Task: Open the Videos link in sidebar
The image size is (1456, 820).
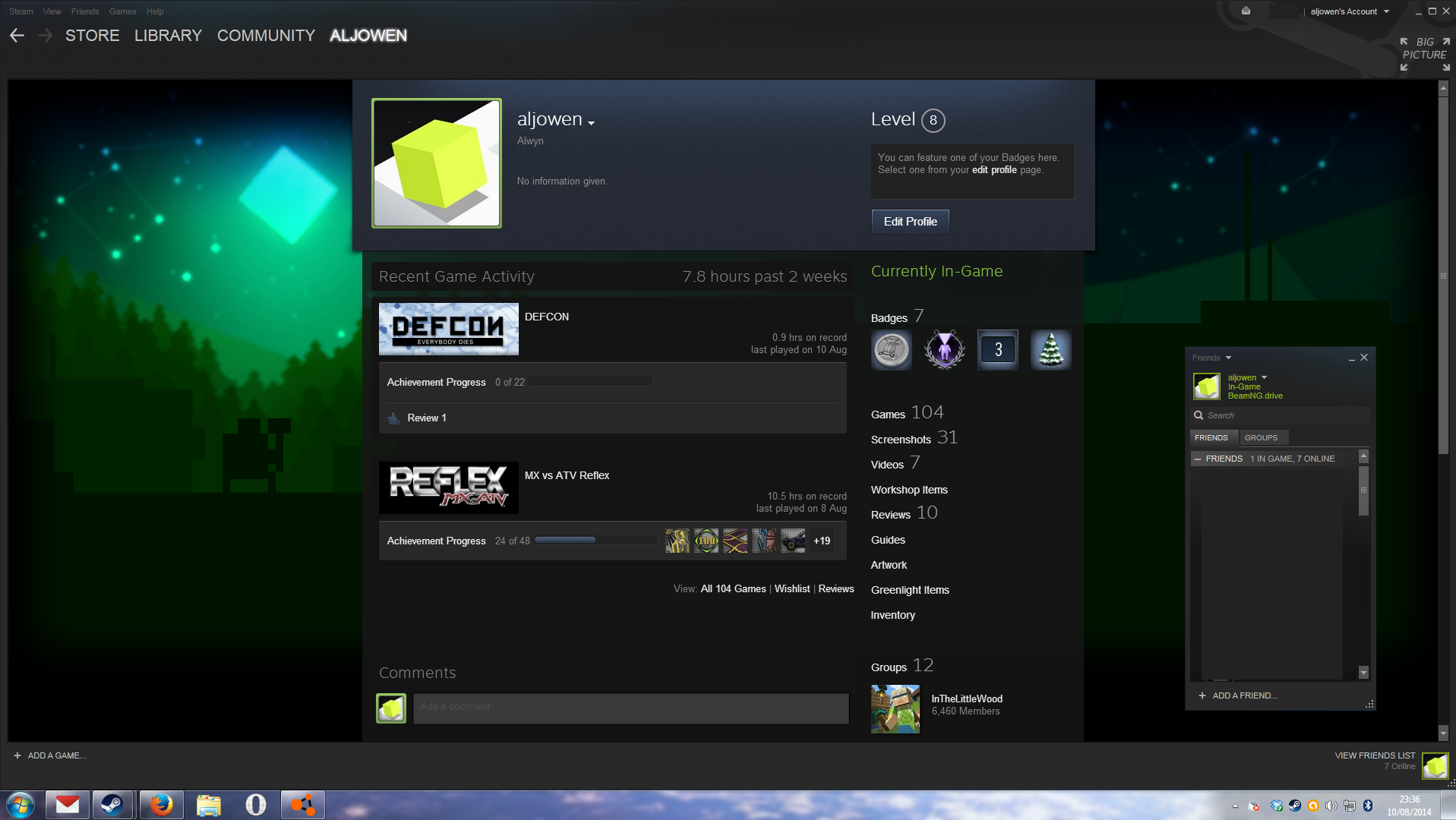Action: pyautogui.click(x=895, y=463)
